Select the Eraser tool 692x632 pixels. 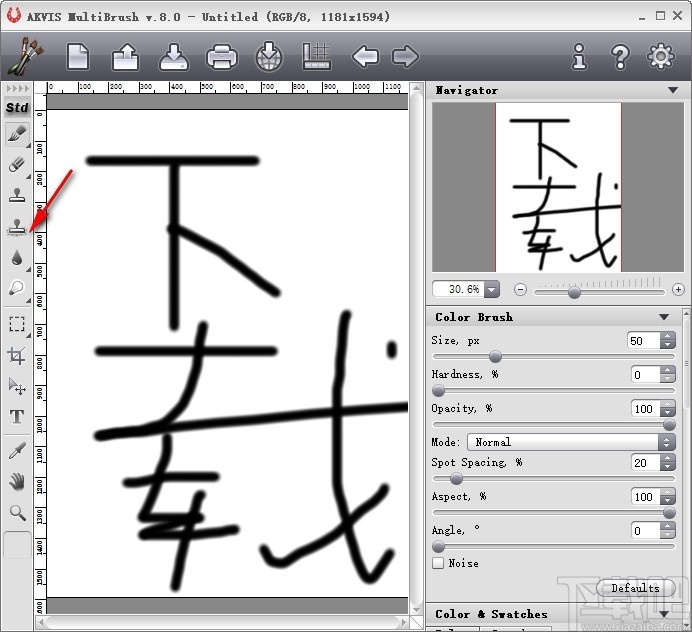point(18,165)
